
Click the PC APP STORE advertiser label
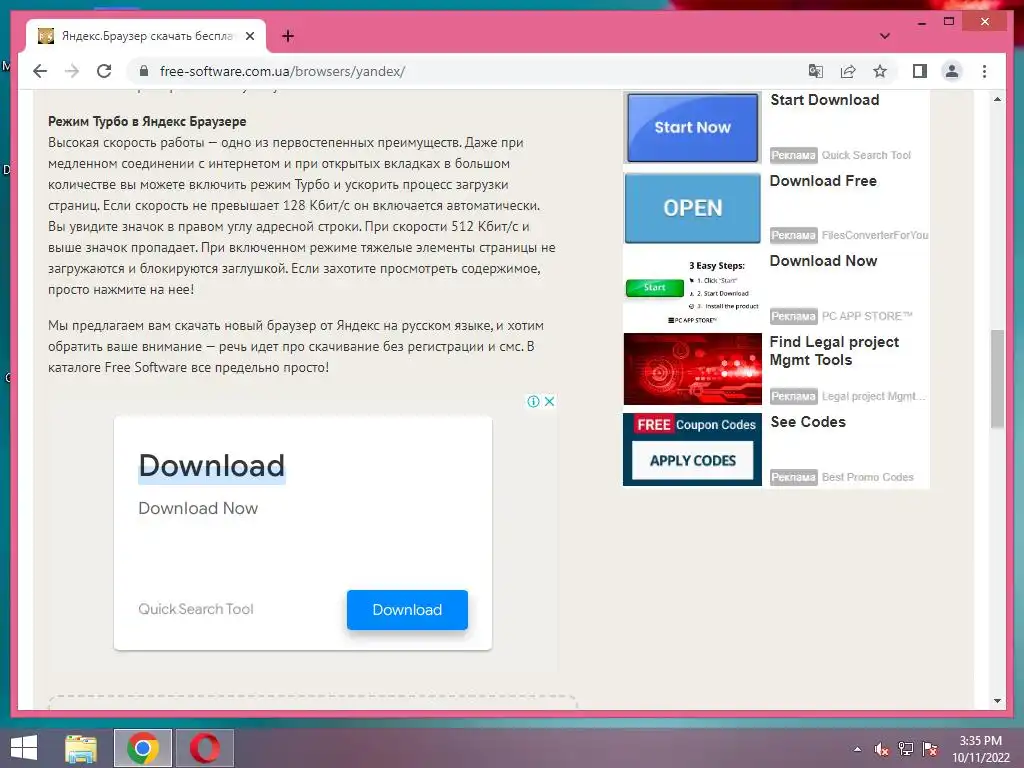(x=867, y=316)
